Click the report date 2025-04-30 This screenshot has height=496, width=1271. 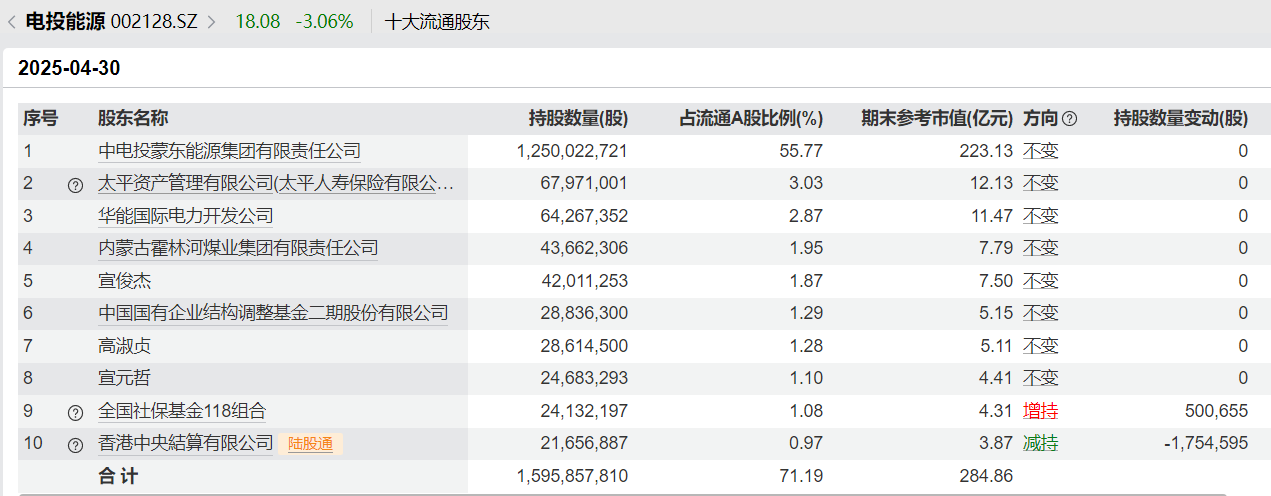(x=69, y=69)
